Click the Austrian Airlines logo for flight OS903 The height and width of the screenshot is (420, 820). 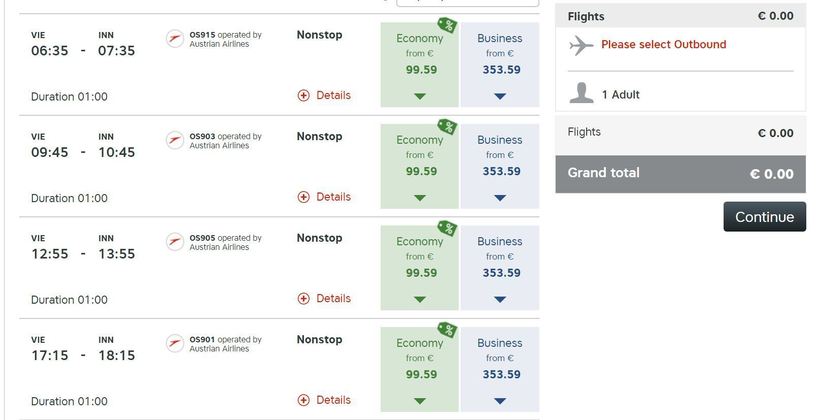click(175, 140)
